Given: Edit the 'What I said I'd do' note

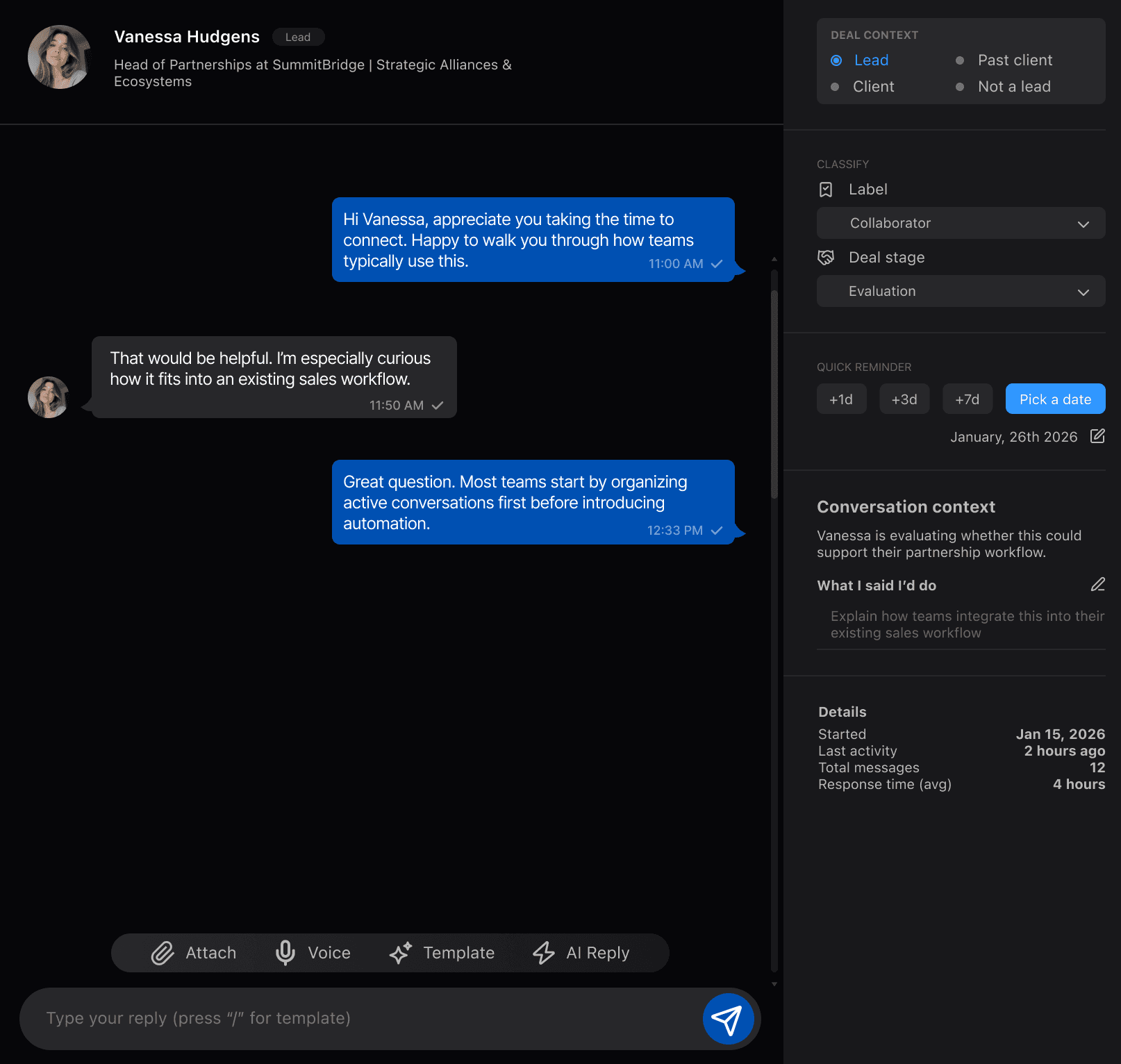Looking at the screenshot, I should (x=1097, y=585).
